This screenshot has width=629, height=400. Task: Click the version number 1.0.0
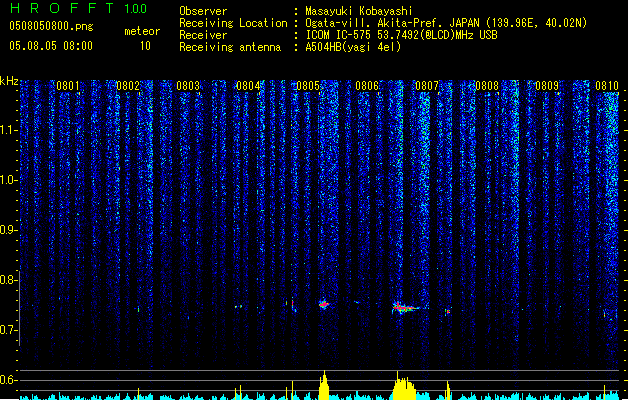coord(136,9)
